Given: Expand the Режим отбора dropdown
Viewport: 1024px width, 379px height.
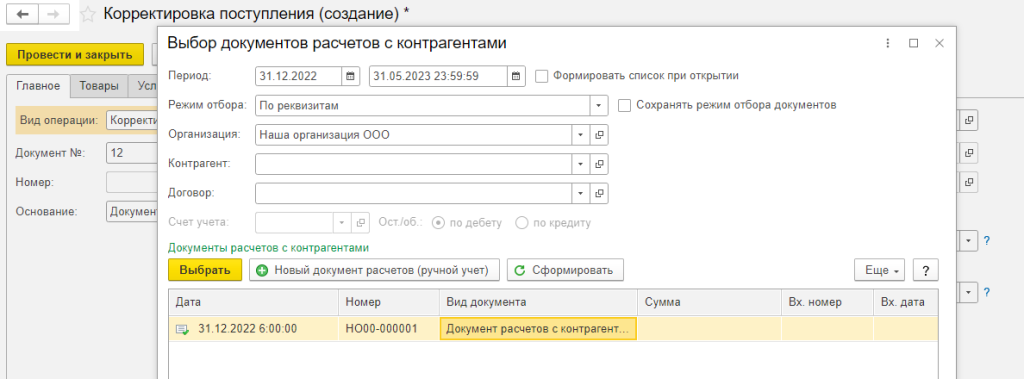Looking at the screenshot, I should click(x=599, y=105).
